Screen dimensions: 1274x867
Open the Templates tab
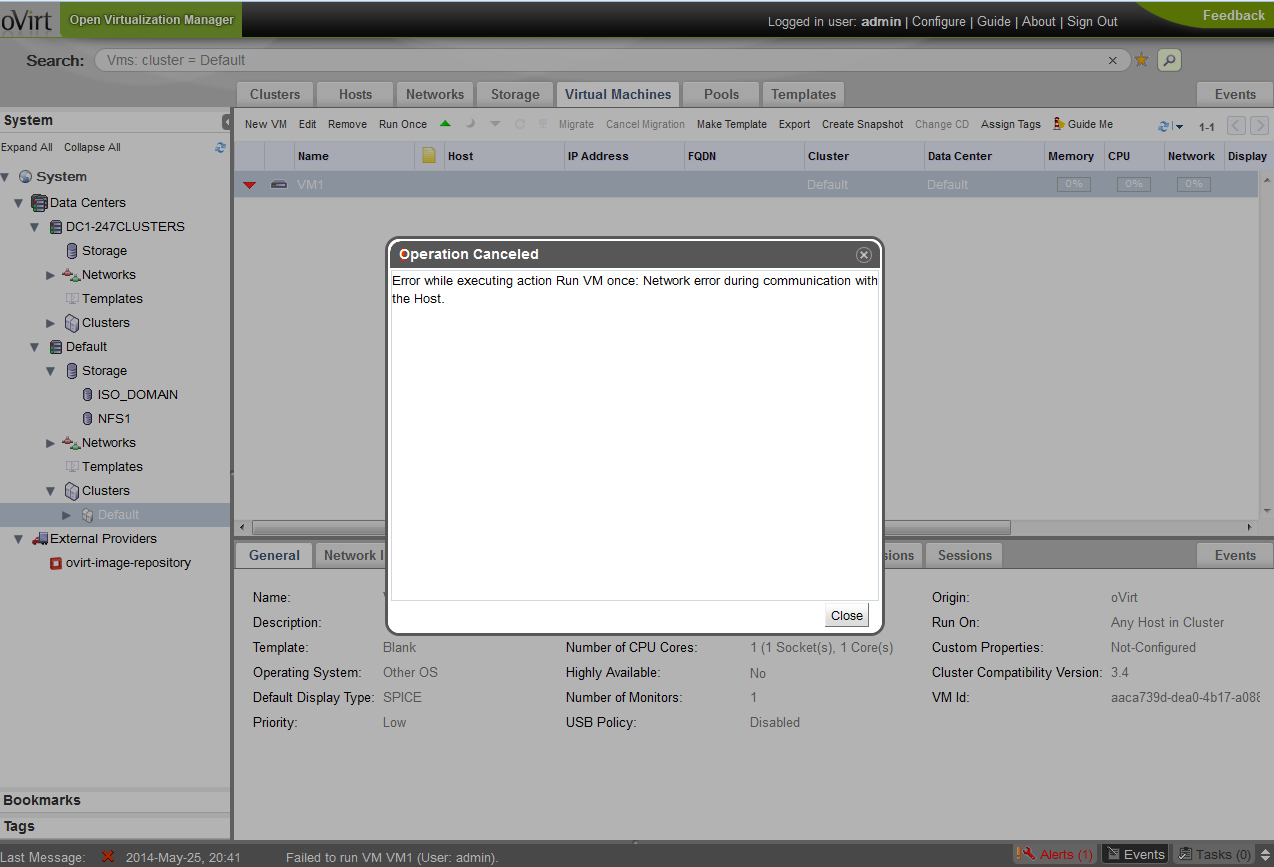tap(803, 94)
